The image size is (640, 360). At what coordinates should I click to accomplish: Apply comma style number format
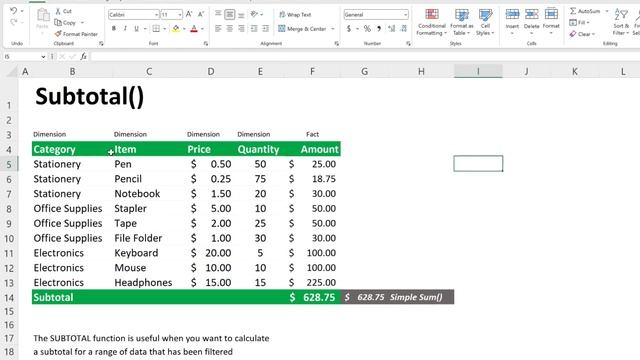(x=379, y=29)
